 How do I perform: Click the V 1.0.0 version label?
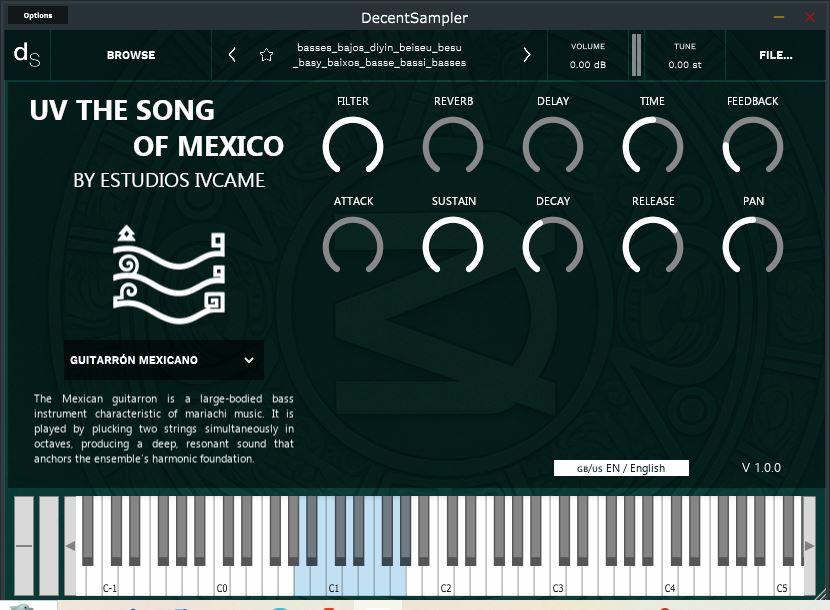pos(761,468)
